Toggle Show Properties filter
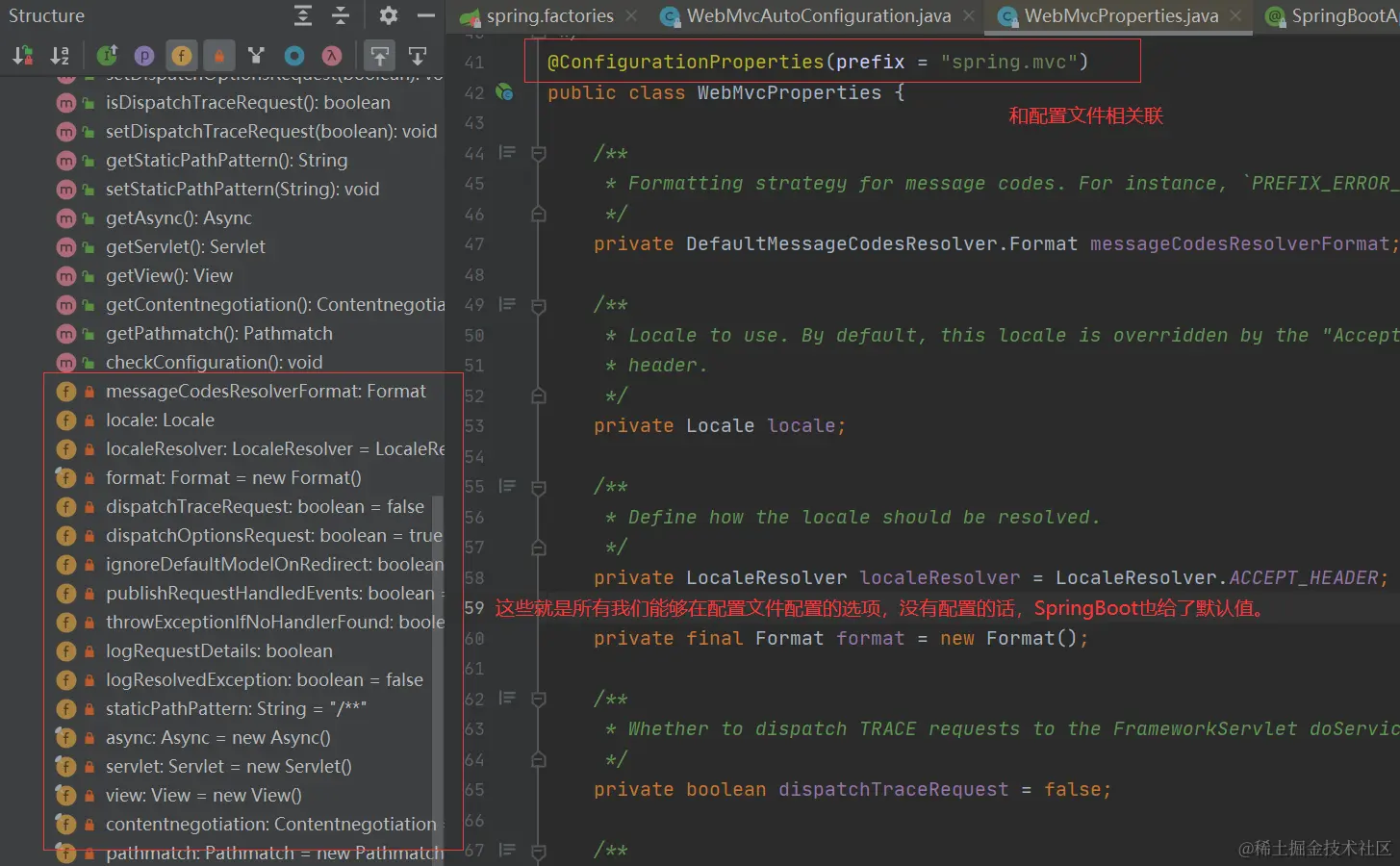The height and width of the screenshot is (866, 1400). pyautogui.click(x=144, y=56)
